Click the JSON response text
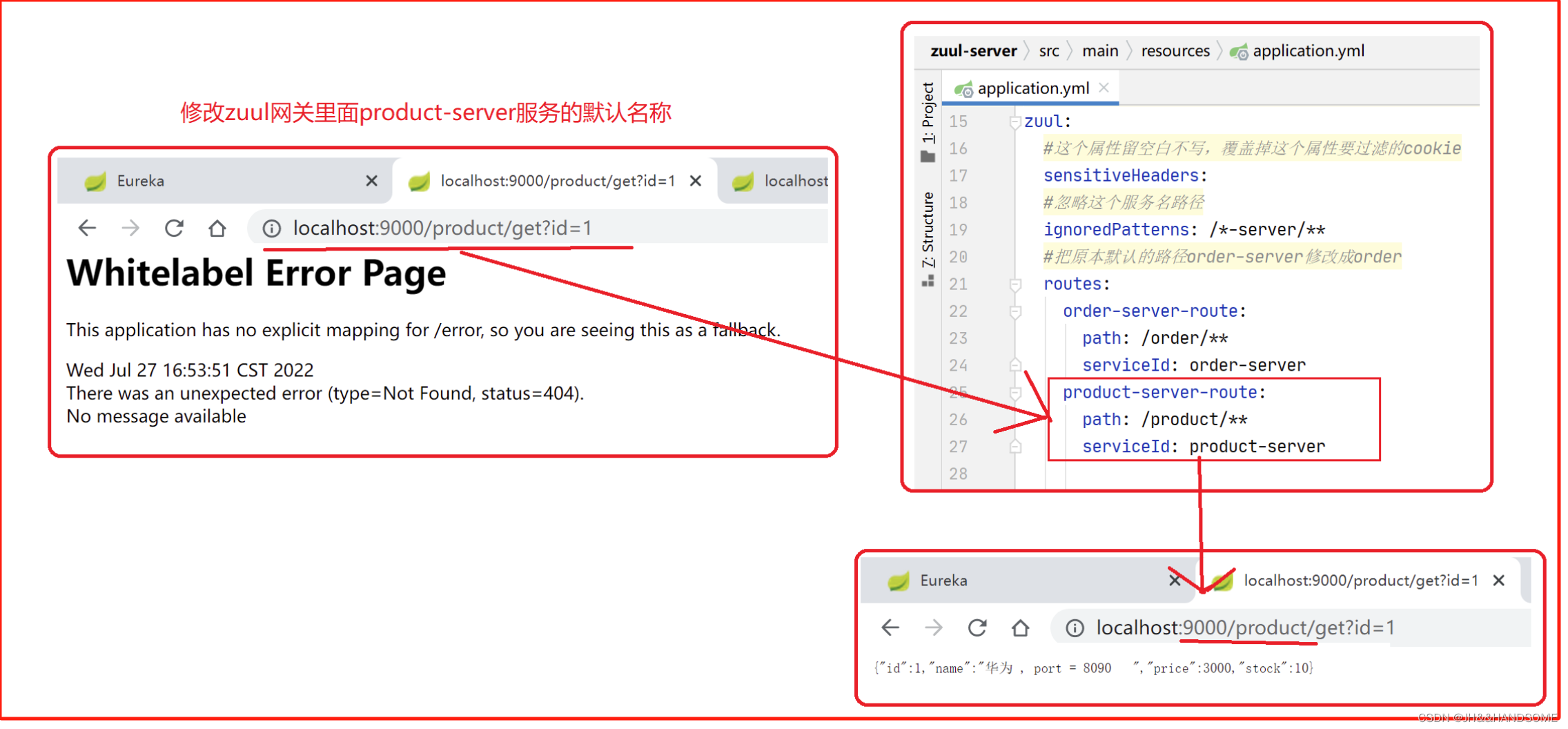Image resolution: width=1568 pixels, height=729 pixels. pyautogui.click(x=1093, y=668)
